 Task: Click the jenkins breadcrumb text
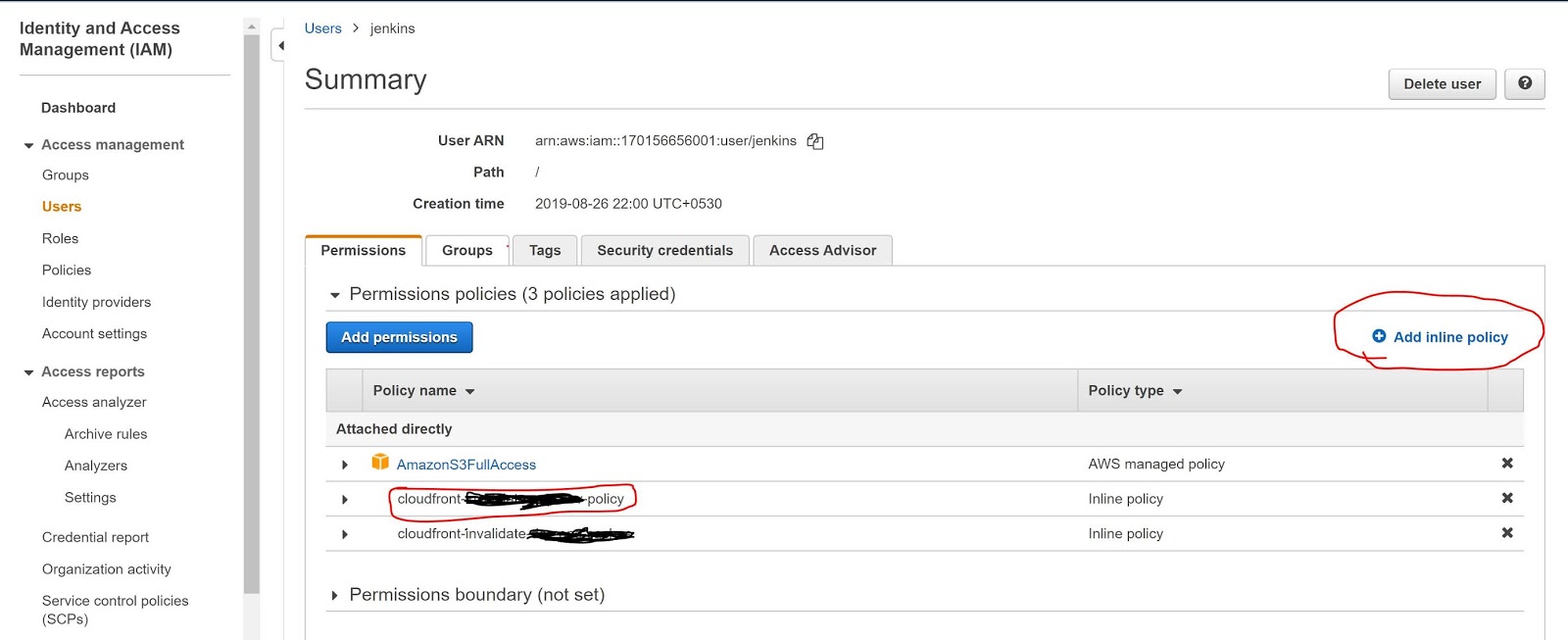click(392, 28)
